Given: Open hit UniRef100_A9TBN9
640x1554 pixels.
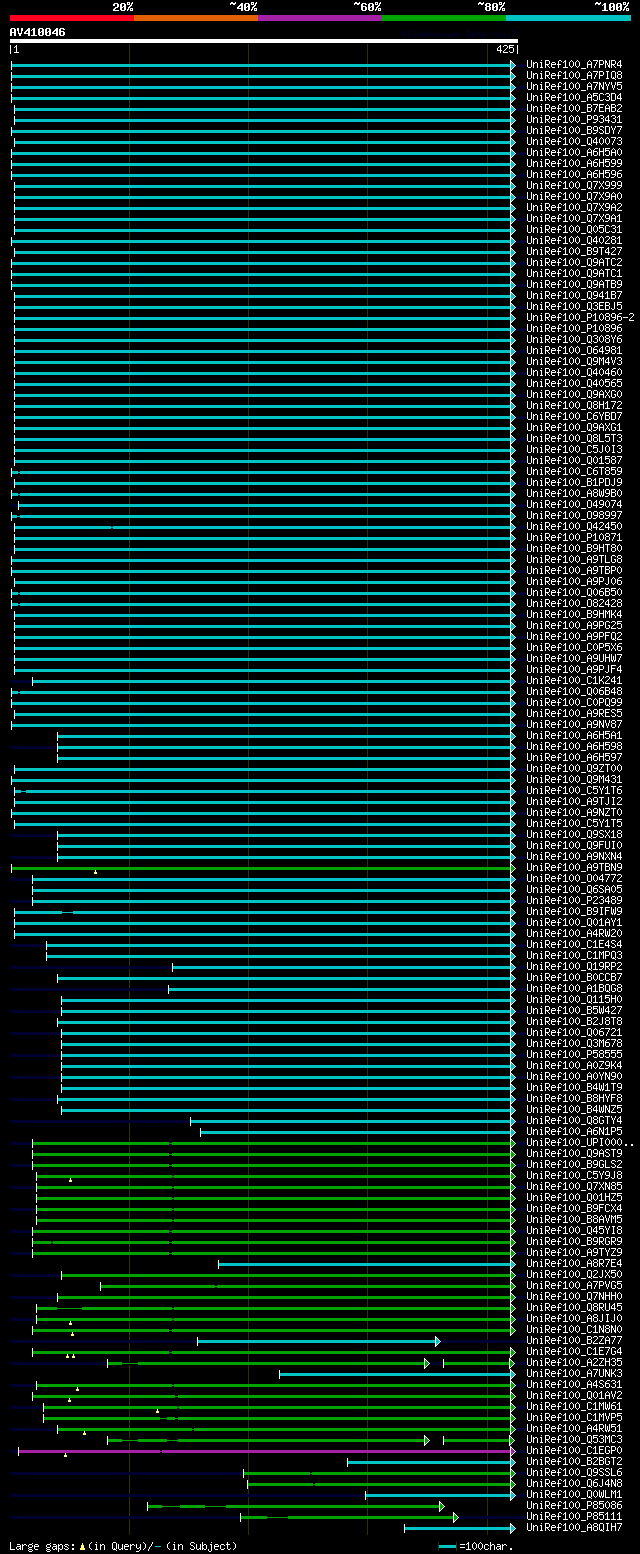Looking at the screenshot, I should point(574,868).
